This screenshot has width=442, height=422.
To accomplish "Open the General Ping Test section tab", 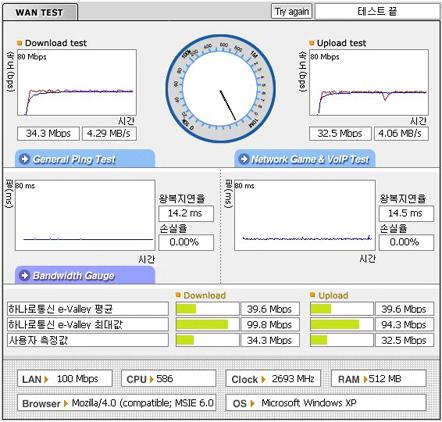I will [85, 159].
